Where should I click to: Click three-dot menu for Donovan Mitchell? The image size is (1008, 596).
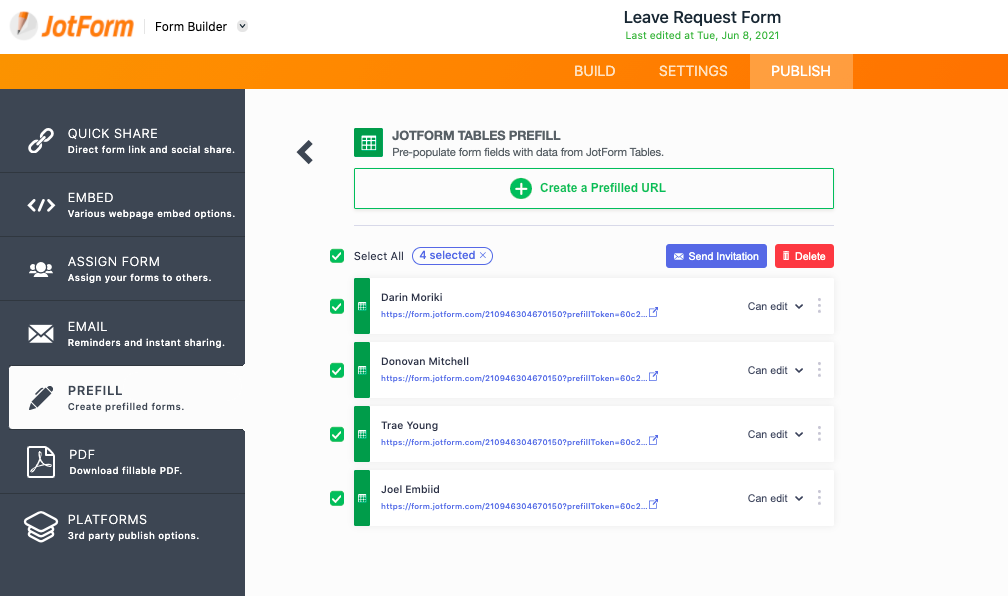pyautogui.click(x=819, y=370)
